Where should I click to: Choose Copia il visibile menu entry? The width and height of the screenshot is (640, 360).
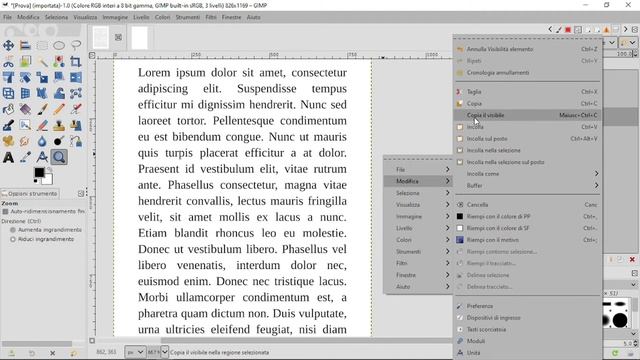(528, 116)
